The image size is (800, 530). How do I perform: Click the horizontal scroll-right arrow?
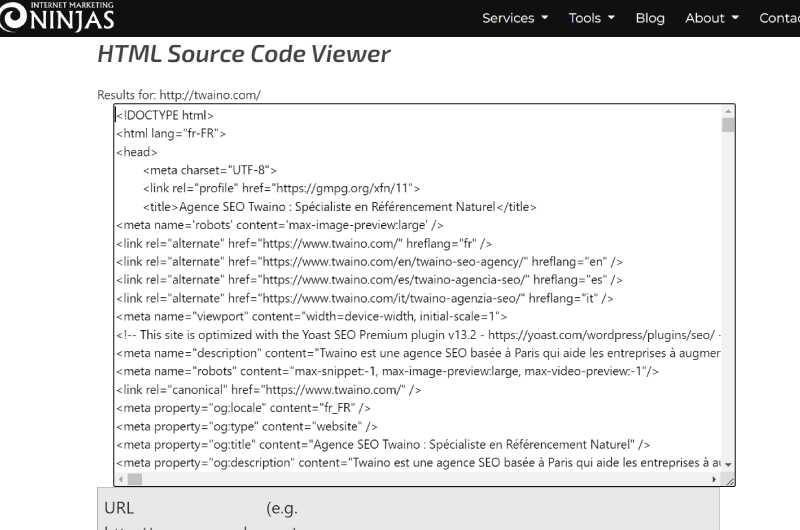(x=714, y=479)
